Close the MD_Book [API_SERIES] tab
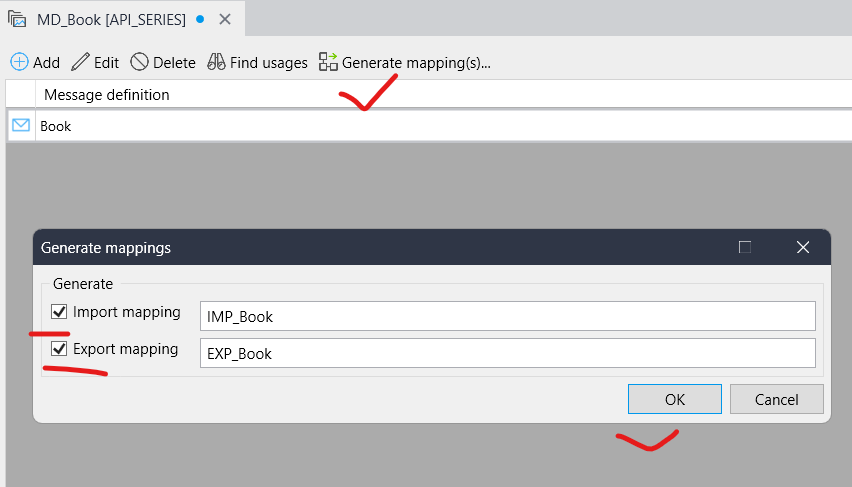The height and width of the screenshot is (487, 852). [x=224, y=19]
